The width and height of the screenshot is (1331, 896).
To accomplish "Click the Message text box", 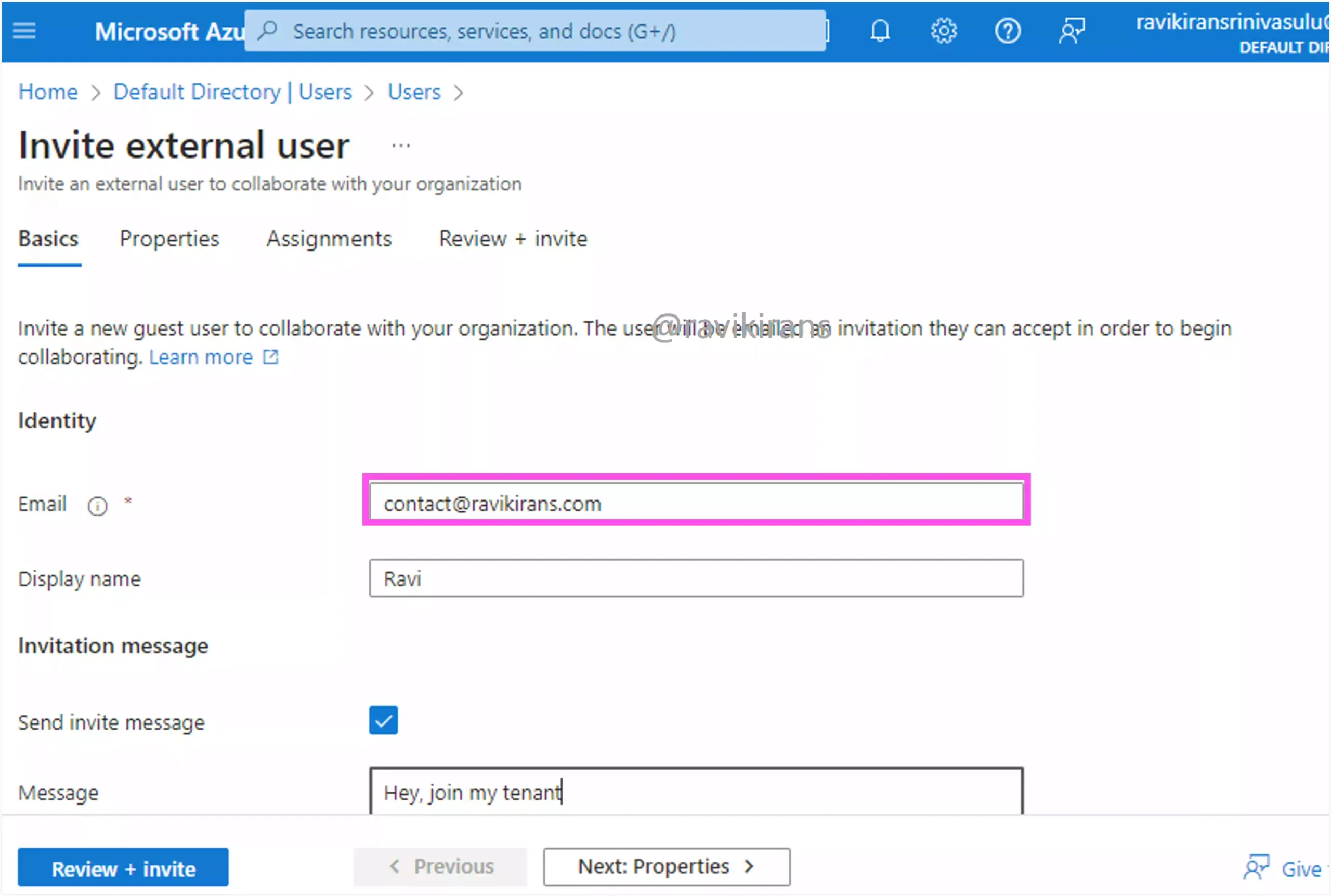I will [696, 792].
